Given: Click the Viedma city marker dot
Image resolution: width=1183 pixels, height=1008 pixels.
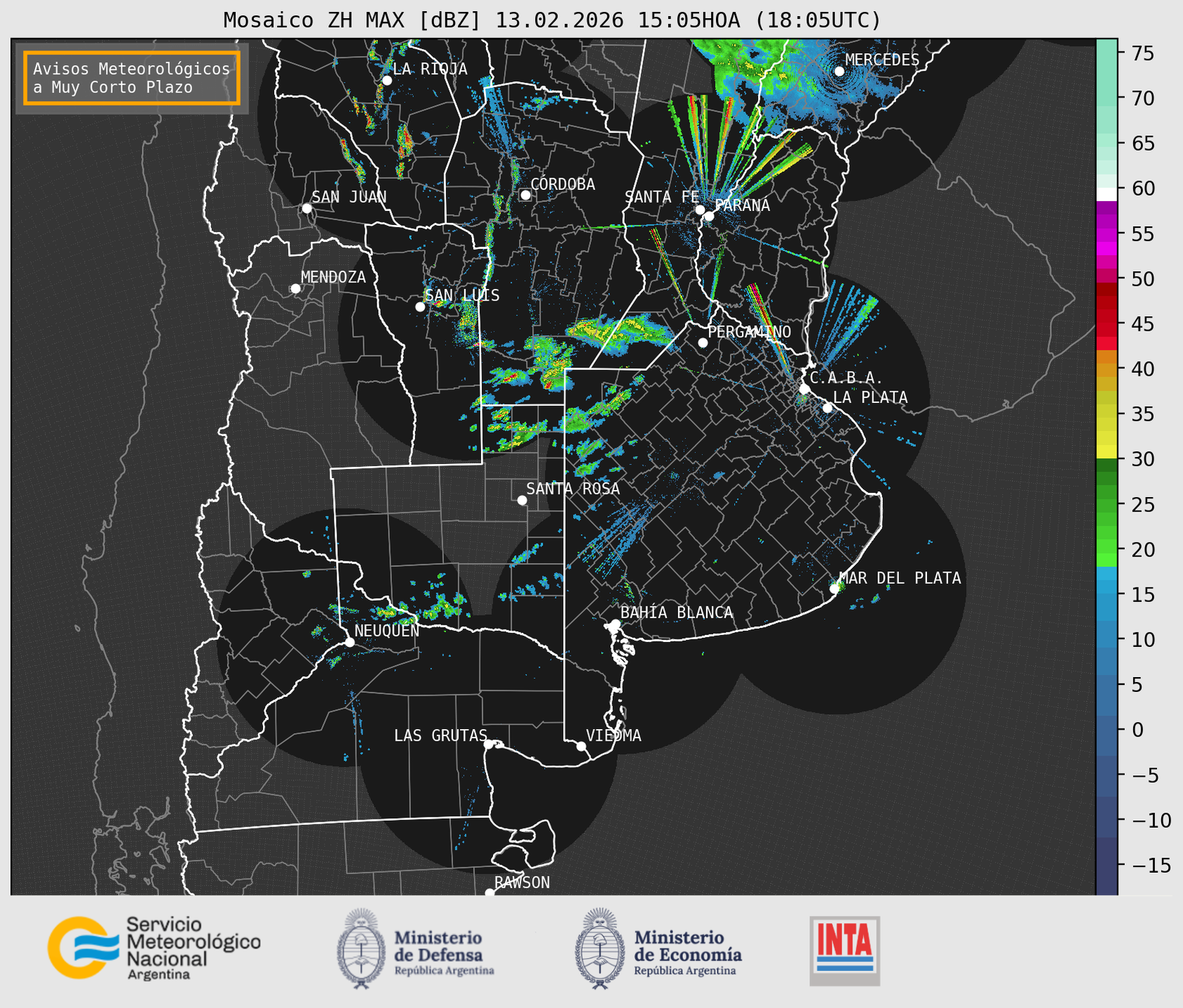Looking at the screenshot, I should pos(581,746).
